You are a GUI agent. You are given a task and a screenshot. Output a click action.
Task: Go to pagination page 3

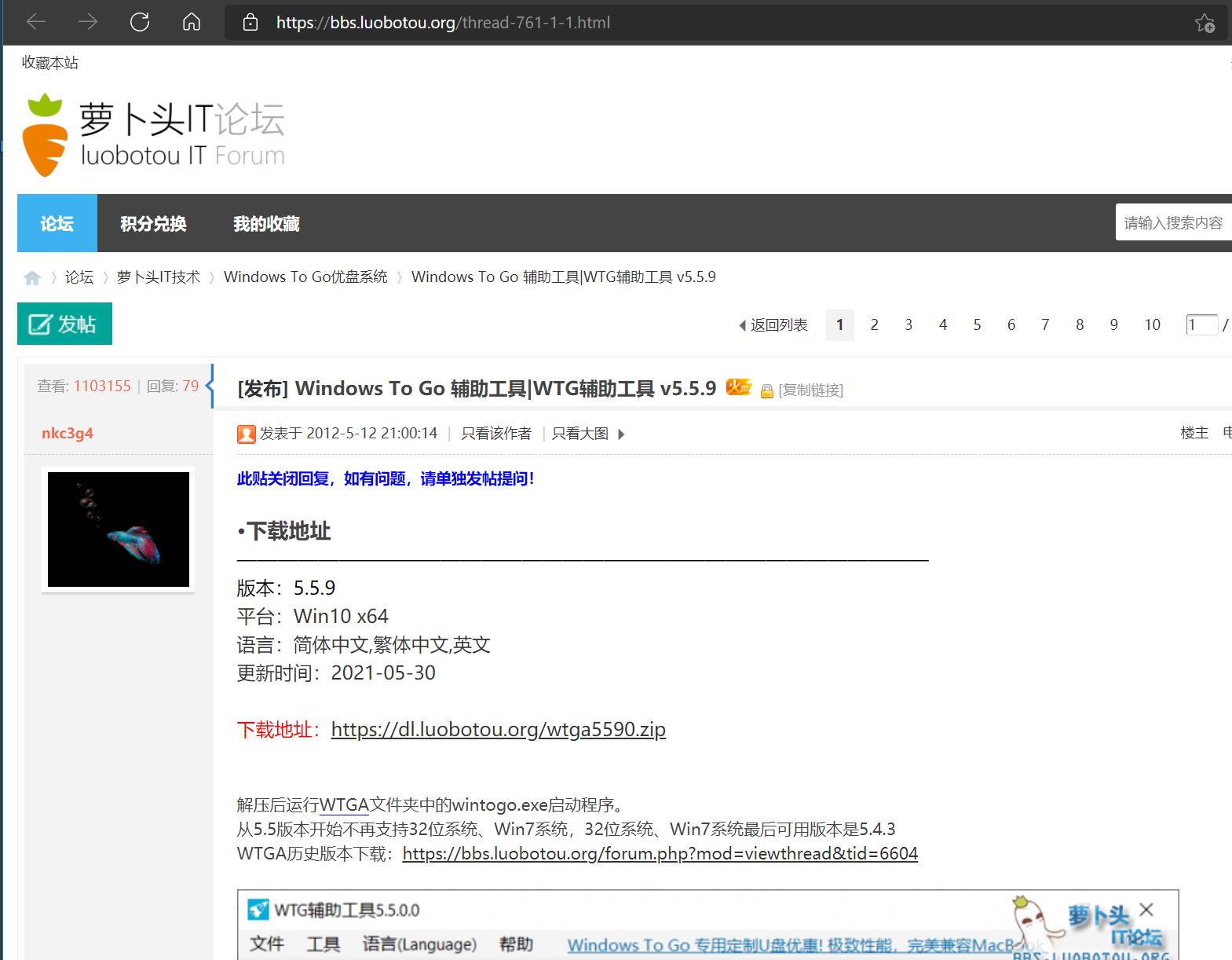(908, 325)
